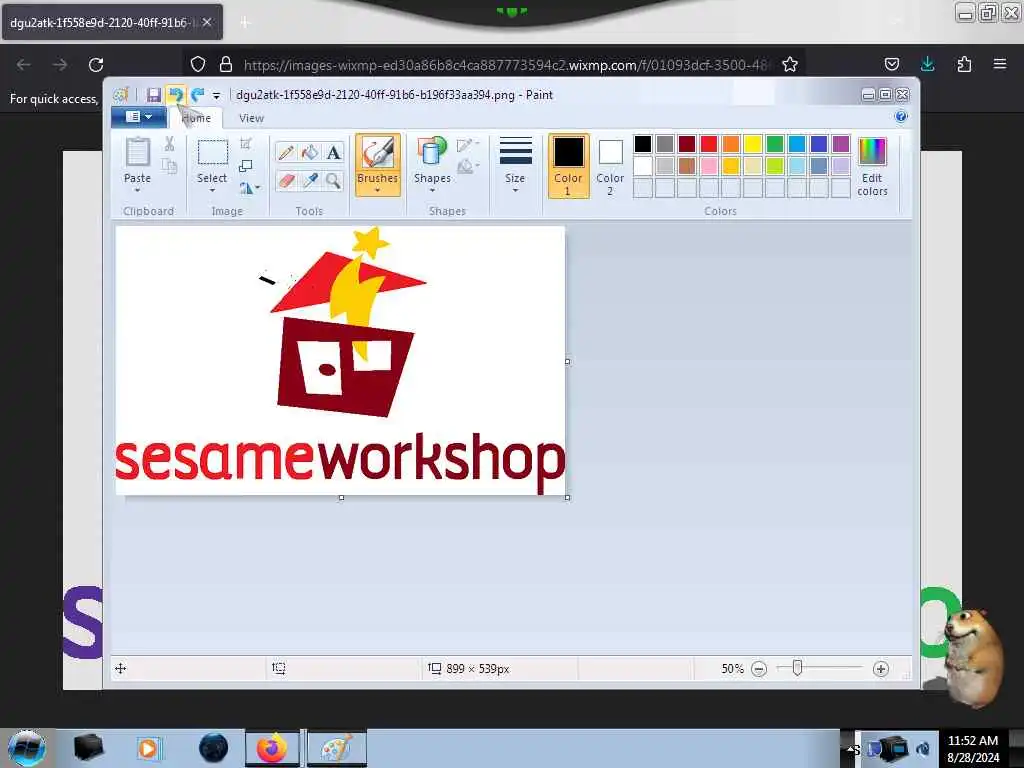The width and height of the screenshot is (1024, 768).
Task: Expand the Size dropdown arrow
Action: point(515,190)
